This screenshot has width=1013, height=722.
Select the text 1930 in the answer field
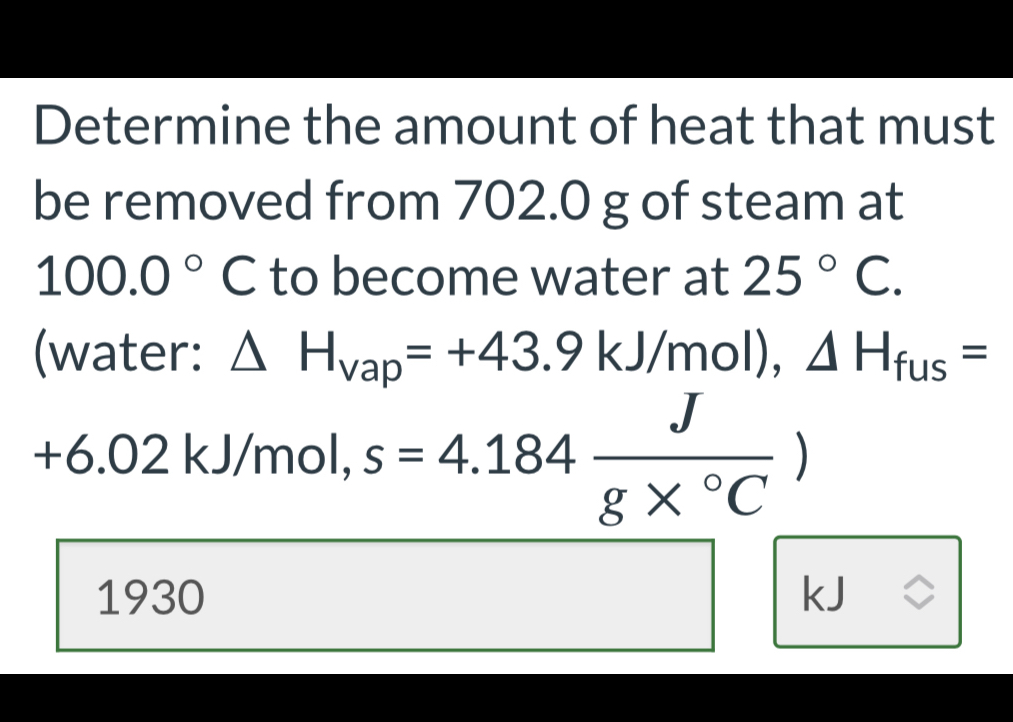pos(150,598)
